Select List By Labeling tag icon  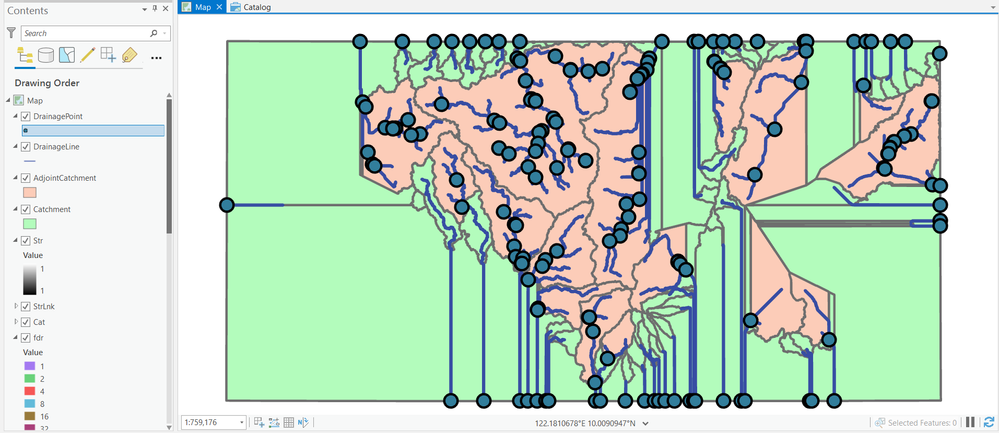[129, 55]
